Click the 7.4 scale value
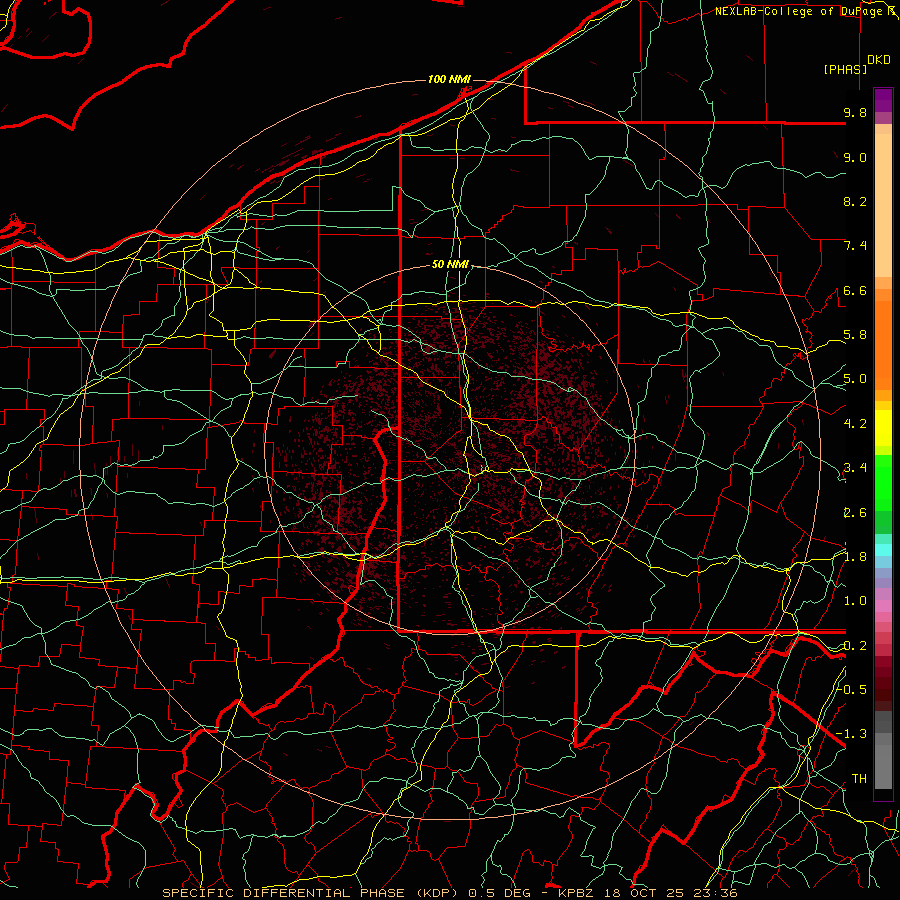The height and width of the screenshot is (900, 900). (x=855, y=246)
